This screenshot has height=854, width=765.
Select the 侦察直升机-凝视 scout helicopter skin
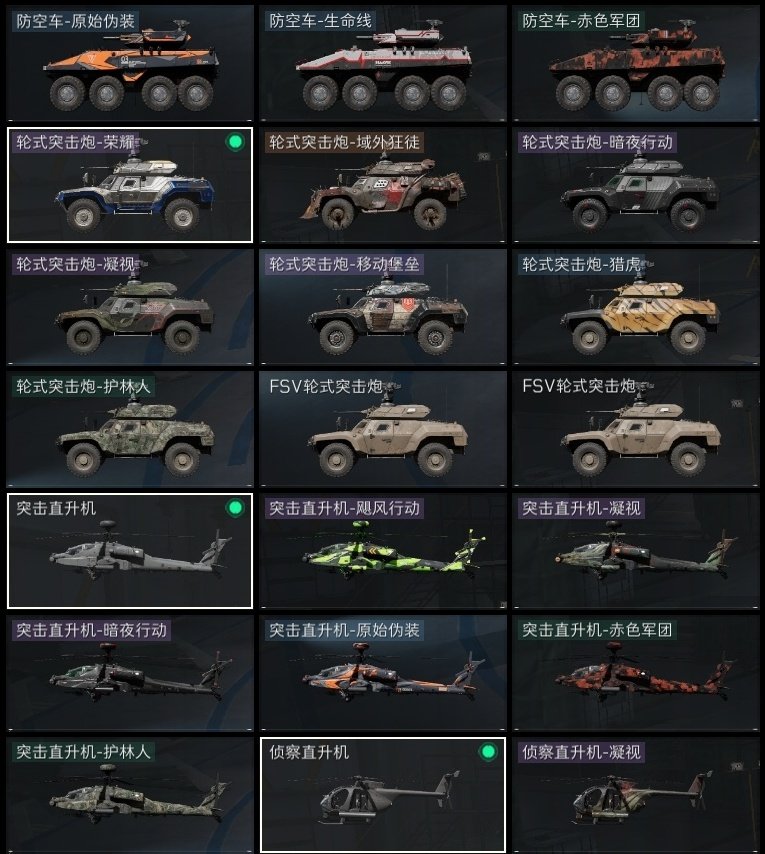point(635,795)
